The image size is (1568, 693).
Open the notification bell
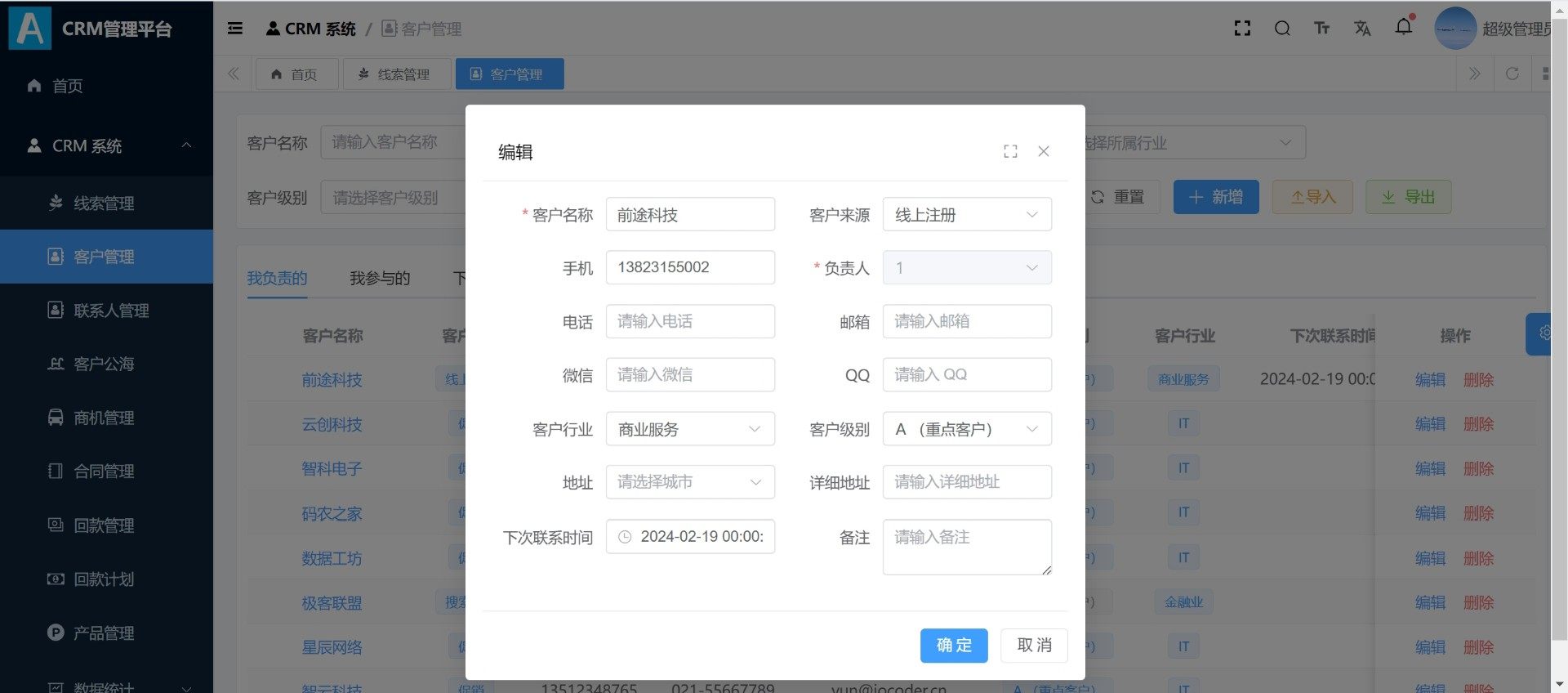pyautogui.click(x=1403, y=27)
